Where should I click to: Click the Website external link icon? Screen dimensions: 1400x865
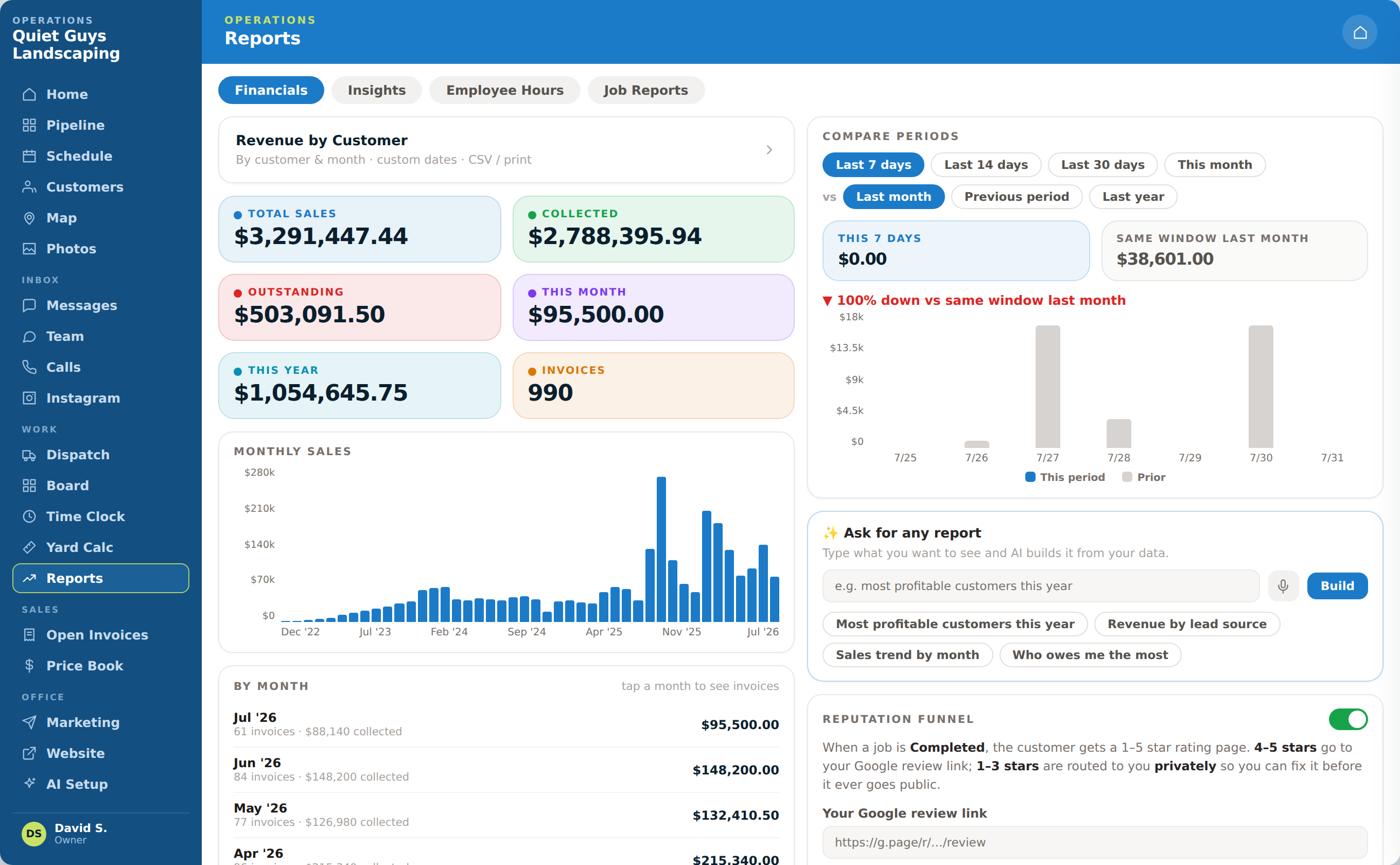[x=29, y=753]
